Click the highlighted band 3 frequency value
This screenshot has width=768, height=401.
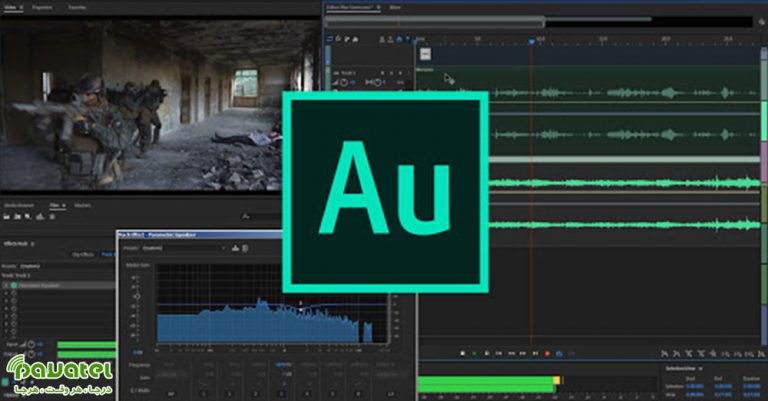[x=283, y=364]
